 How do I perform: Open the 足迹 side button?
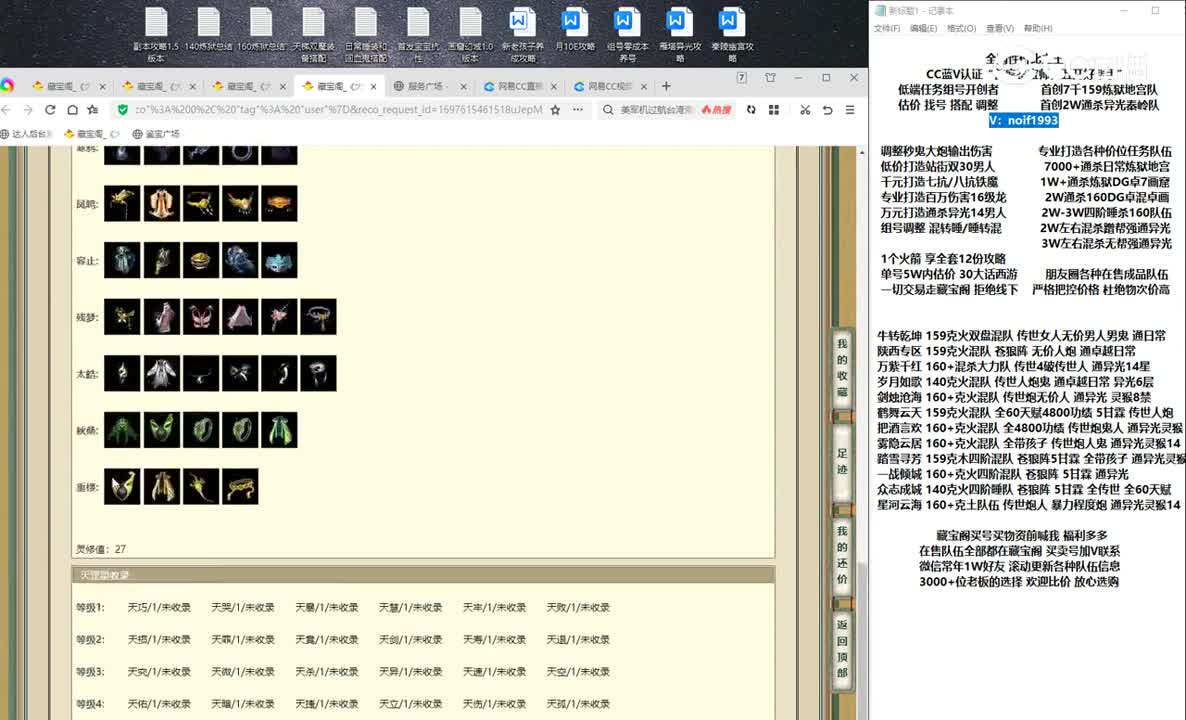pos(842,461)
